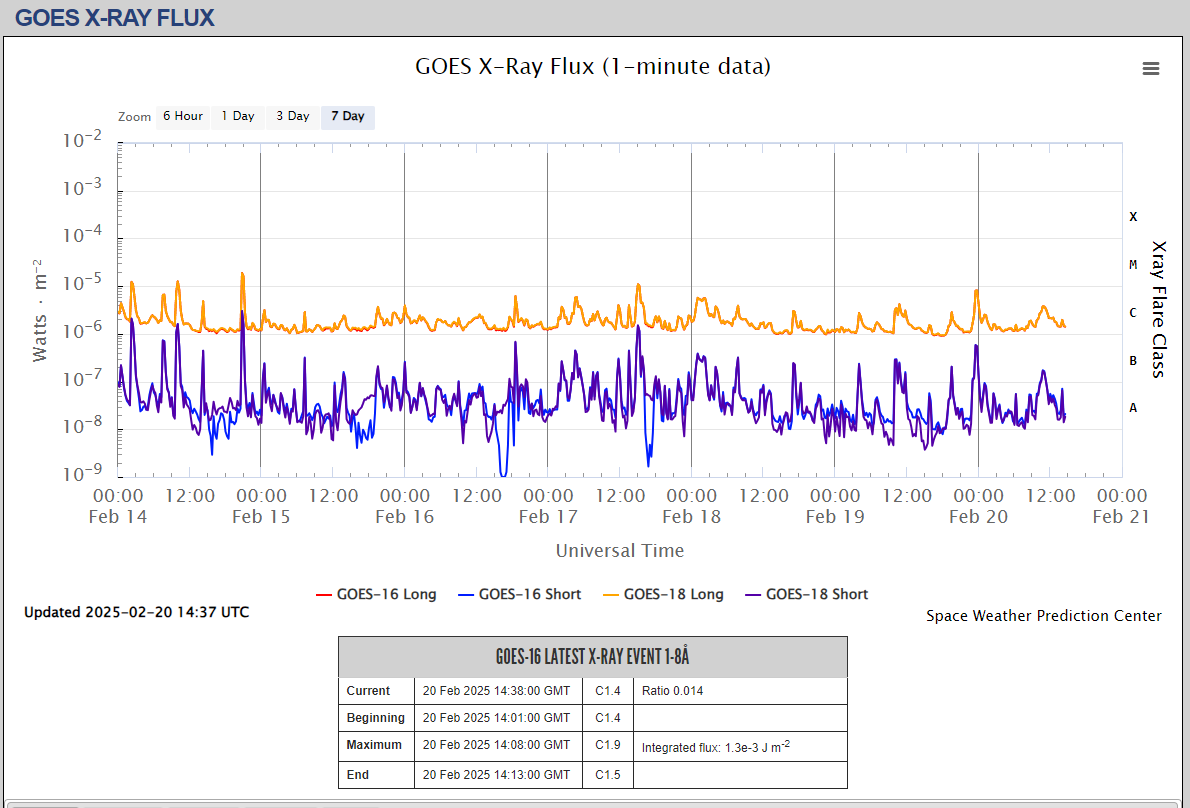Set zoom range to 6 Hour
The image size is (1190, 808).
point(183,116)
